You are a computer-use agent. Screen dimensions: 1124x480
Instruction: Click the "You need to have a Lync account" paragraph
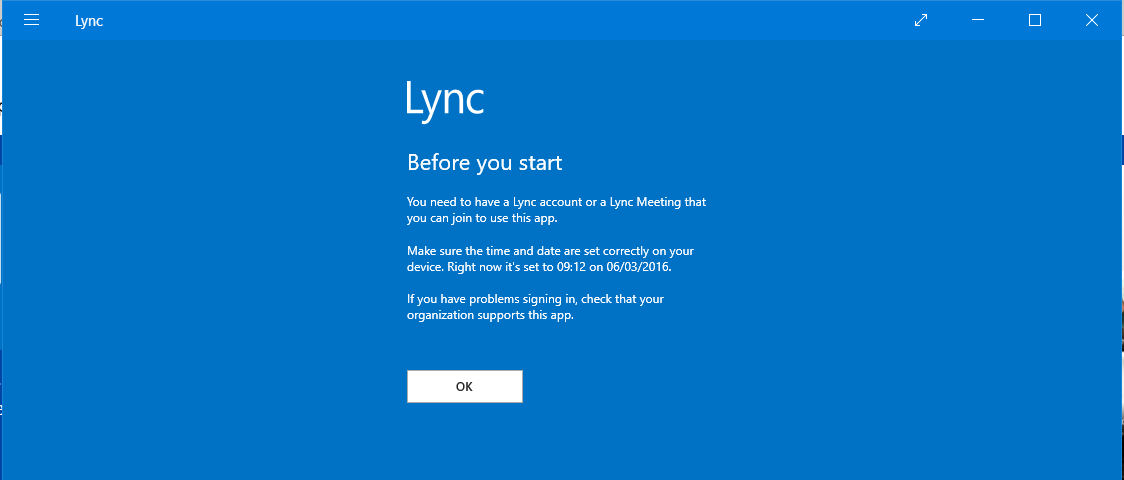tap(556, 209)
